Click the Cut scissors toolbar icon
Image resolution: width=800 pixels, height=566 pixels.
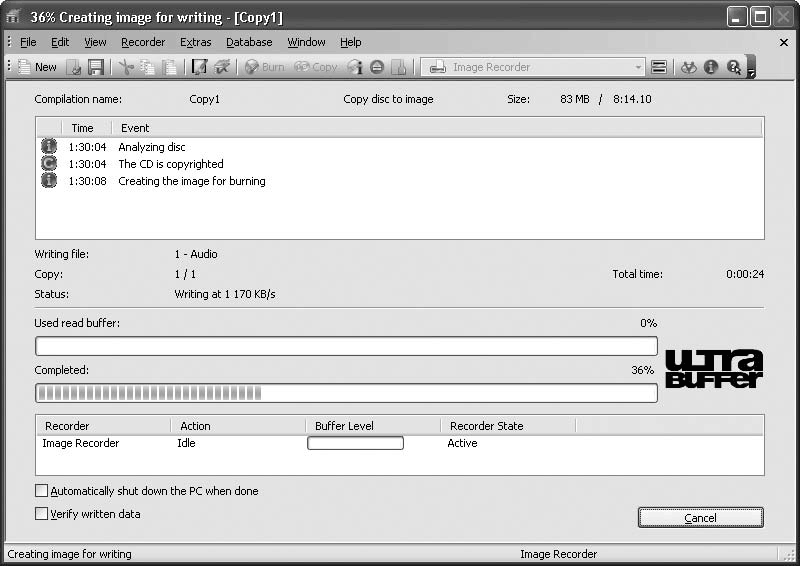[126, 67]
